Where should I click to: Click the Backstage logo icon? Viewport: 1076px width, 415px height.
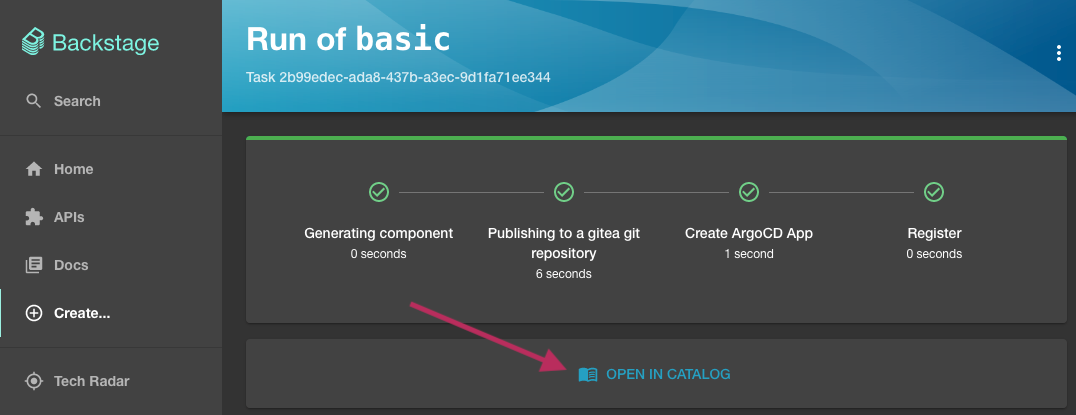tap(33, 43)
